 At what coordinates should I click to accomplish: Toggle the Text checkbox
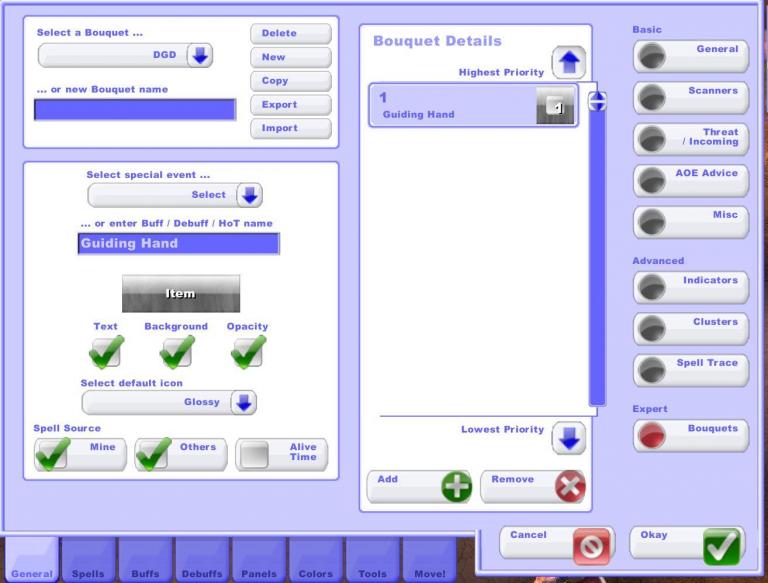coord(106,351)
